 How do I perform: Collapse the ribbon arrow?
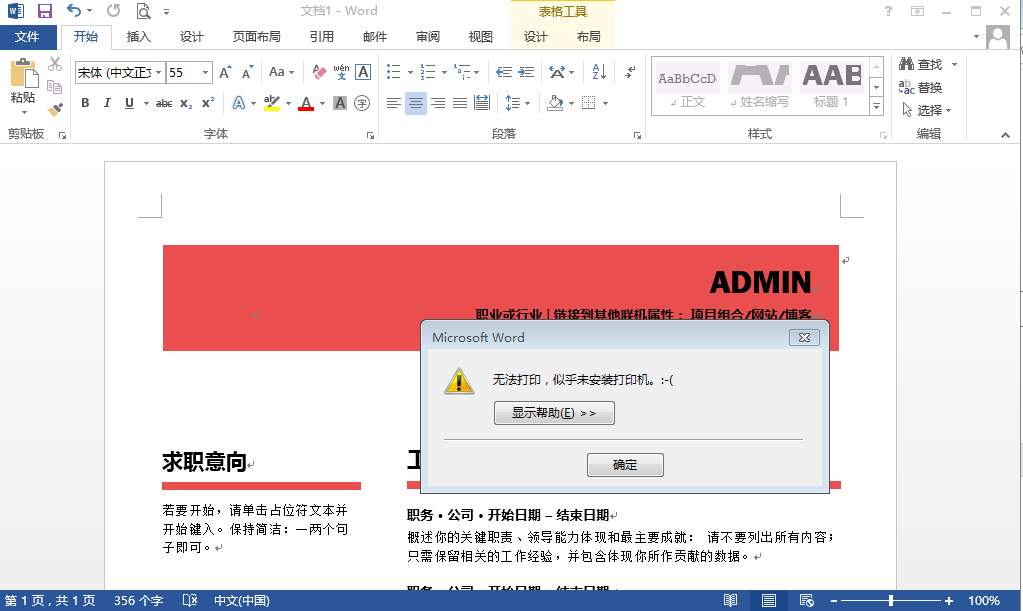(x=1005, y=134)
